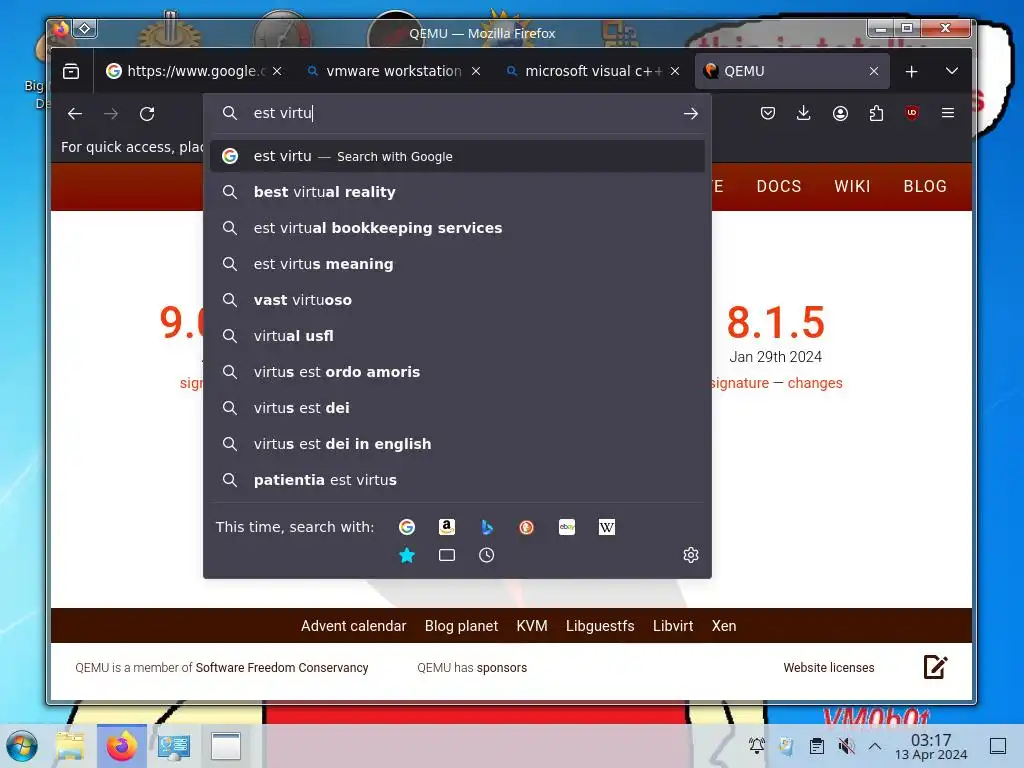Open KVM footer link
Image resolution: width=1024 pixels, height=768 pixels.
pos(532,626)
